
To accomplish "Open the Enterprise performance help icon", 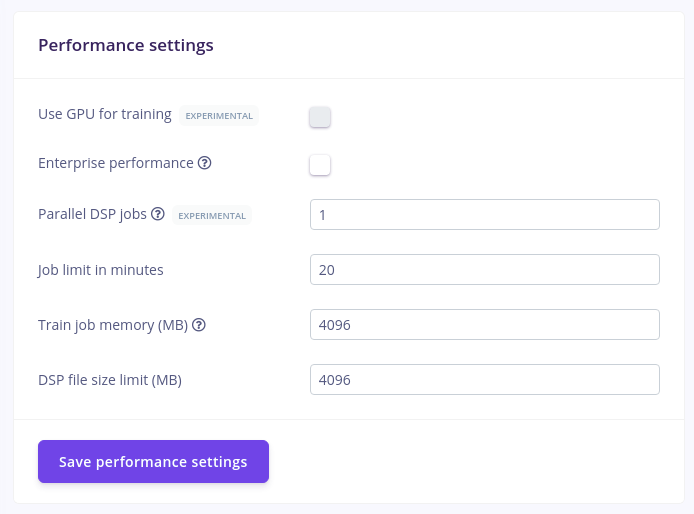I will [x=204, y=163].
